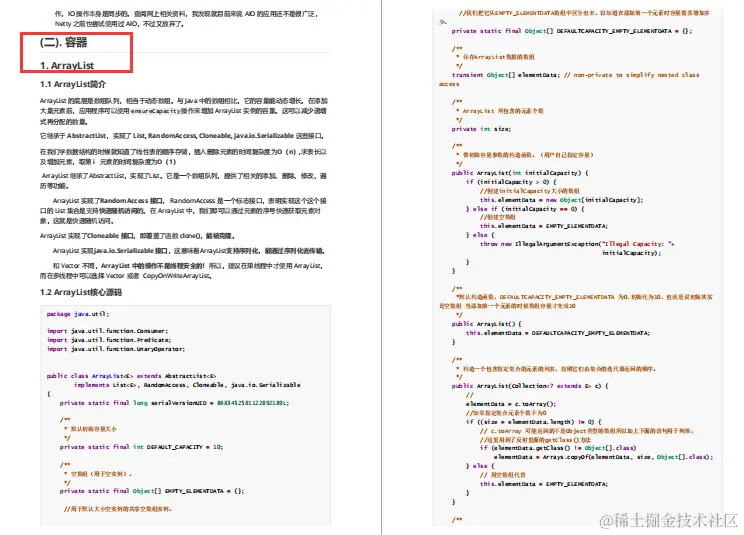Click the line "new Object[initialCapacity];"
The height and width of the screenshot is (535, 744).
561,200
